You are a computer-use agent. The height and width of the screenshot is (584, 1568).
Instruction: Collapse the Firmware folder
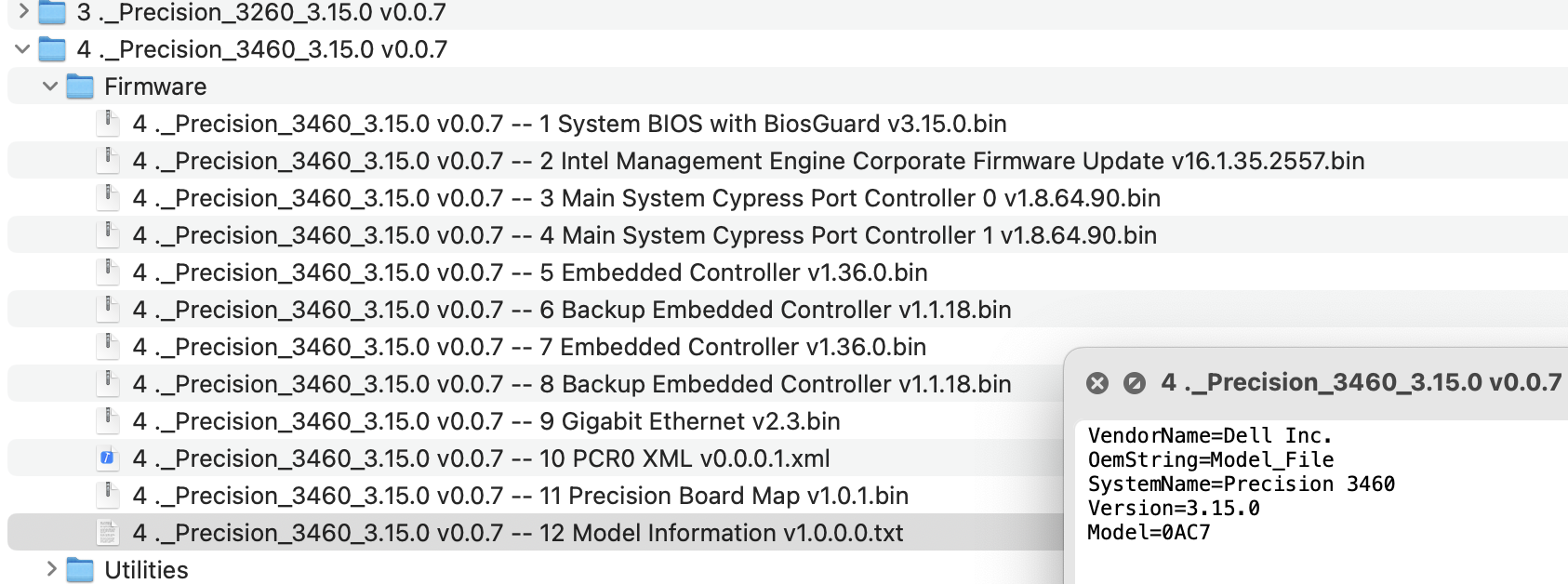[x=48, y=86]
